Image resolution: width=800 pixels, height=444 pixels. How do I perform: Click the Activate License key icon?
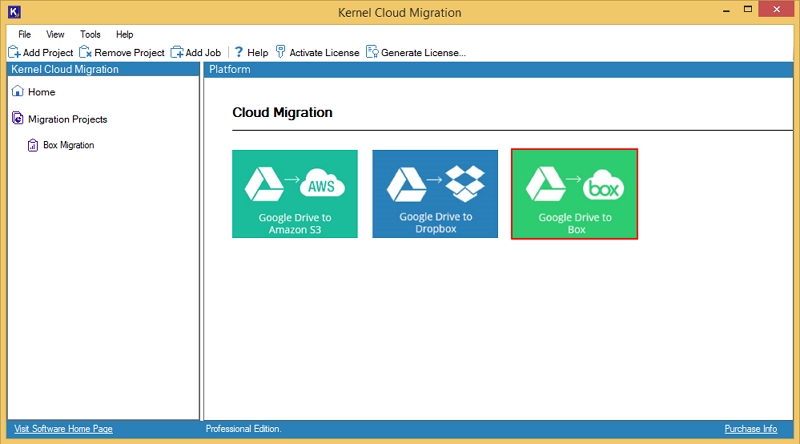(280, 52)
